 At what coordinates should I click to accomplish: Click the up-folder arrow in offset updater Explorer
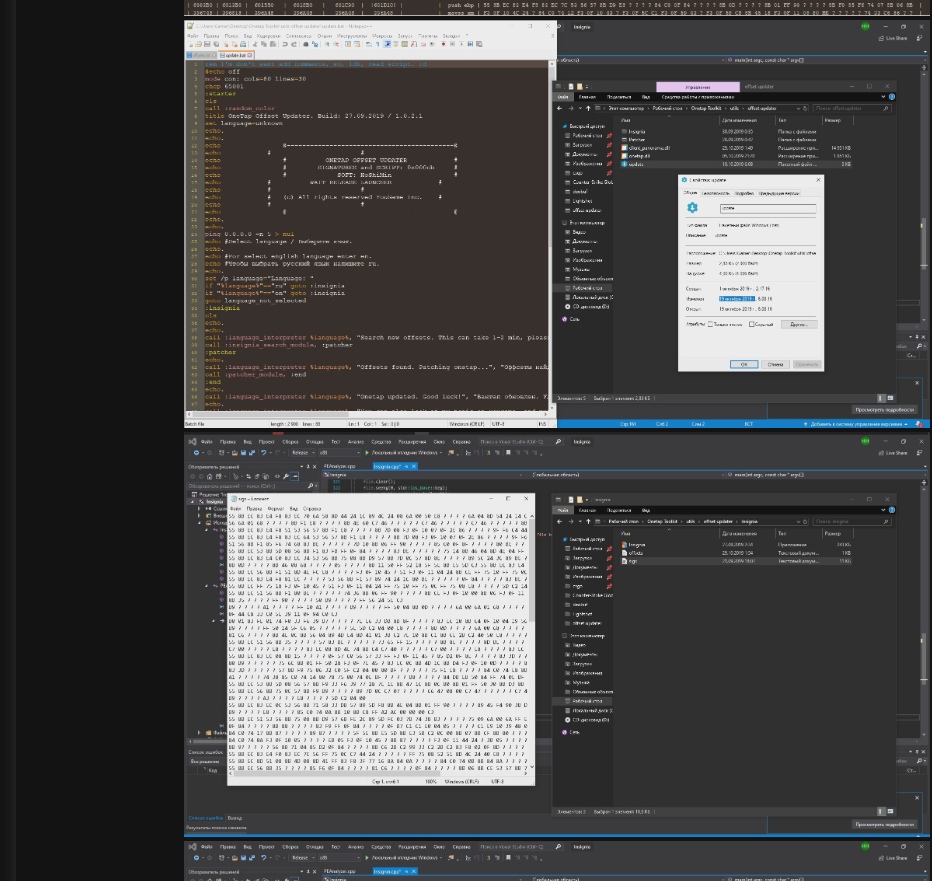[x=588, y=108]
